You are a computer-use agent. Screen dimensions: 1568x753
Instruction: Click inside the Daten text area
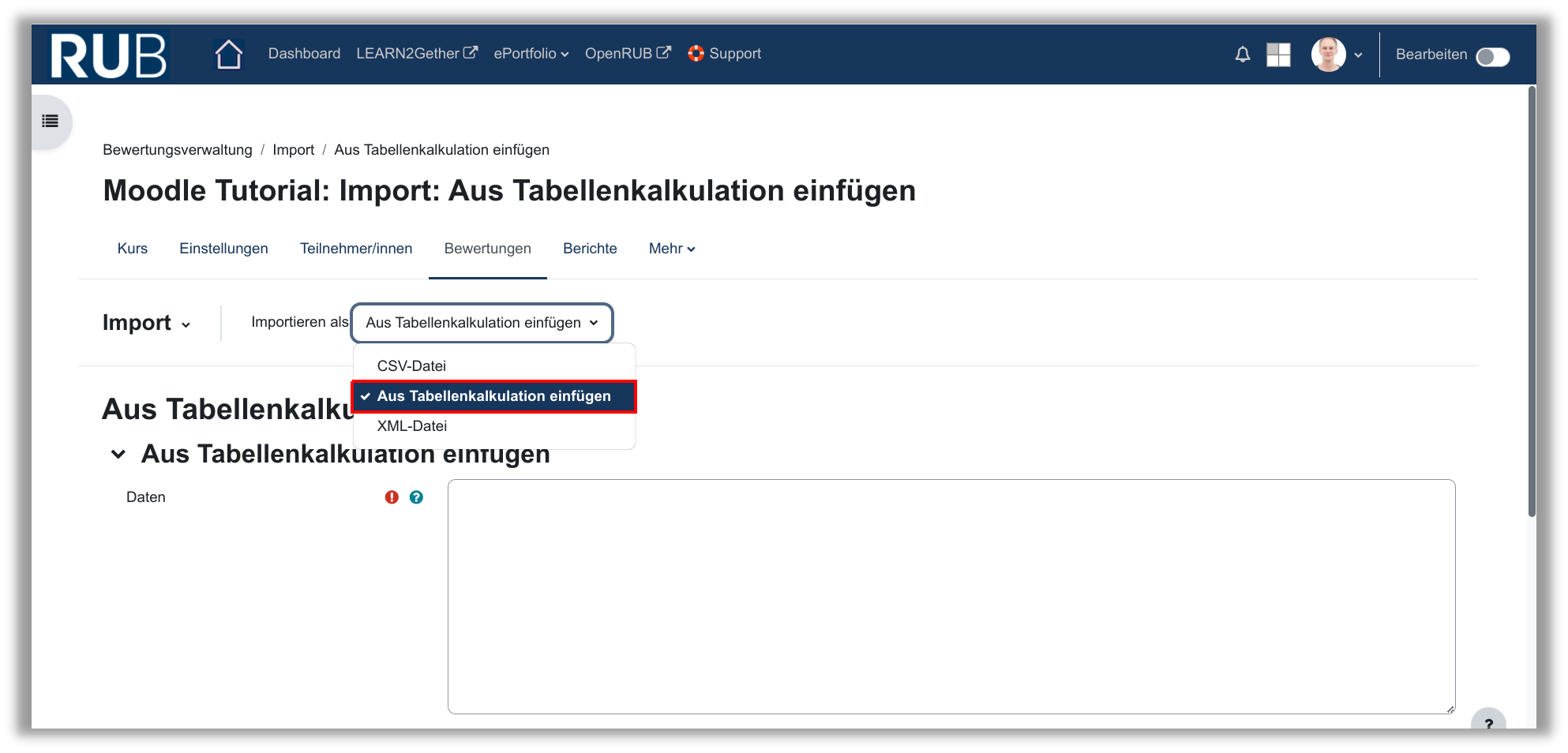pyautogui.click(x=951, y=596)
